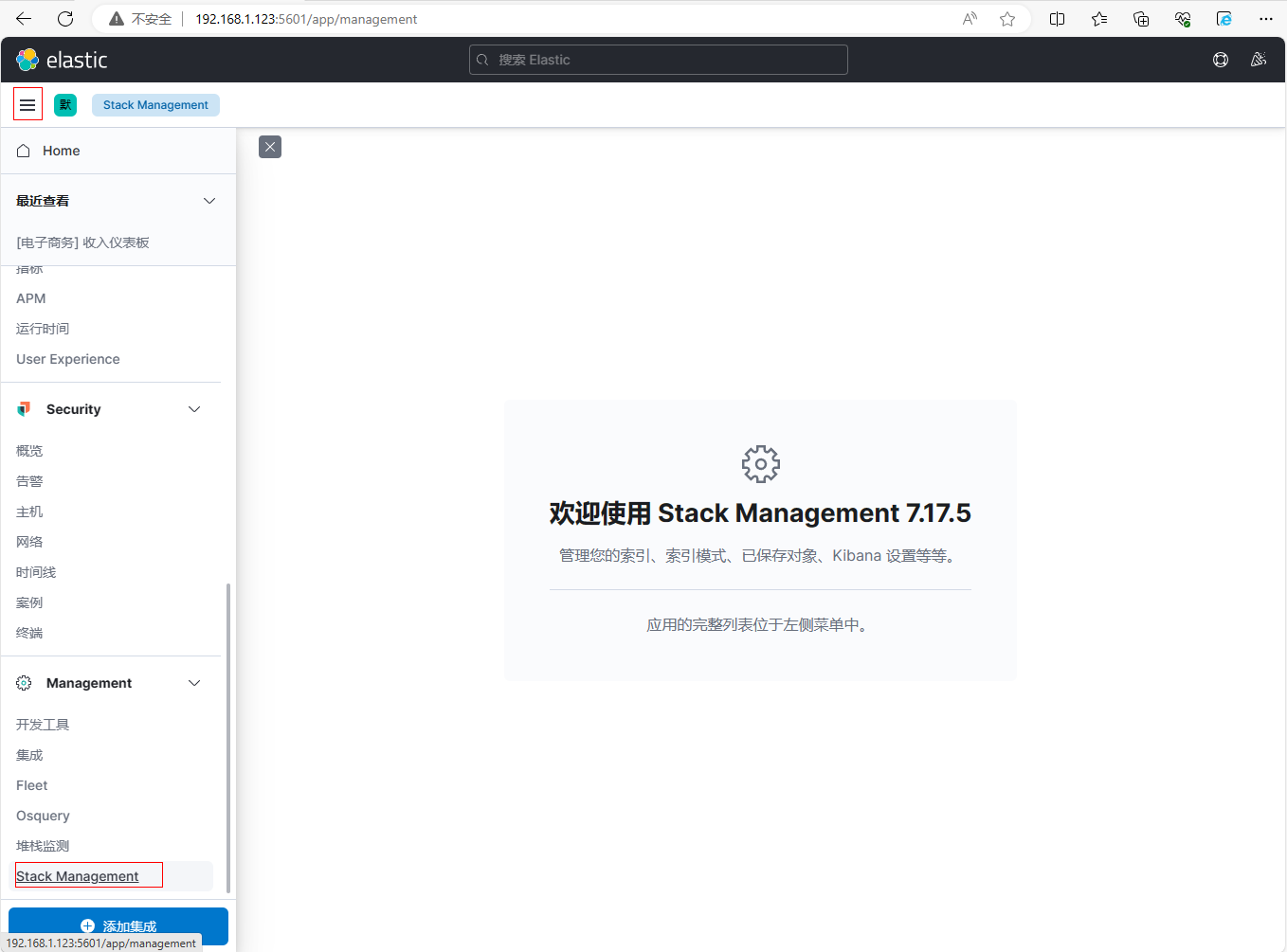Click the 搜索 Elastic search field
The image size is (1287, 952).
658,60
